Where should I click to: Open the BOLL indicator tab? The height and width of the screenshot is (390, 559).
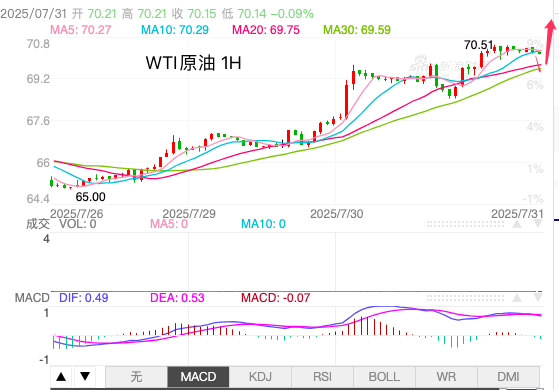[x=384, y=377]
